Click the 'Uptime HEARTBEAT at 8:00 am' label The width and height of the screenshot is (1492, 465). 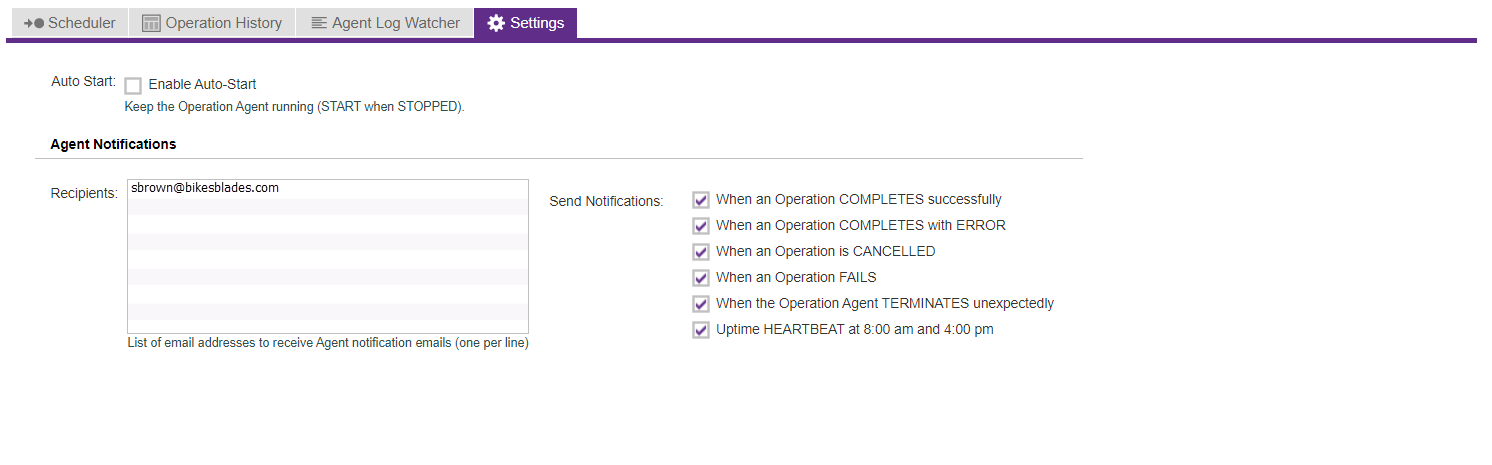pyautogui.click(x=854, y=329)
